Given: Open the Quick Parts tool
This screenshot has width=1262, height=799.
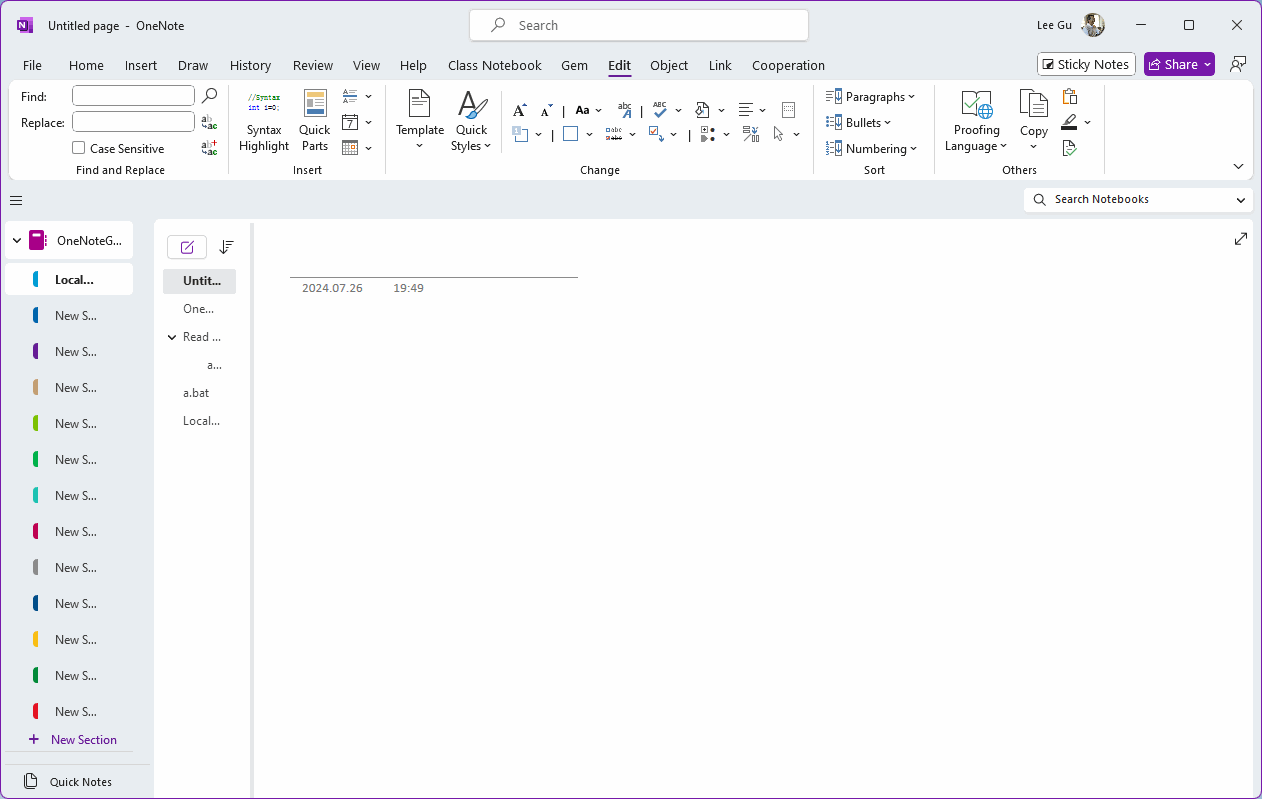Looking at the screenshot, I should [314, 120].
